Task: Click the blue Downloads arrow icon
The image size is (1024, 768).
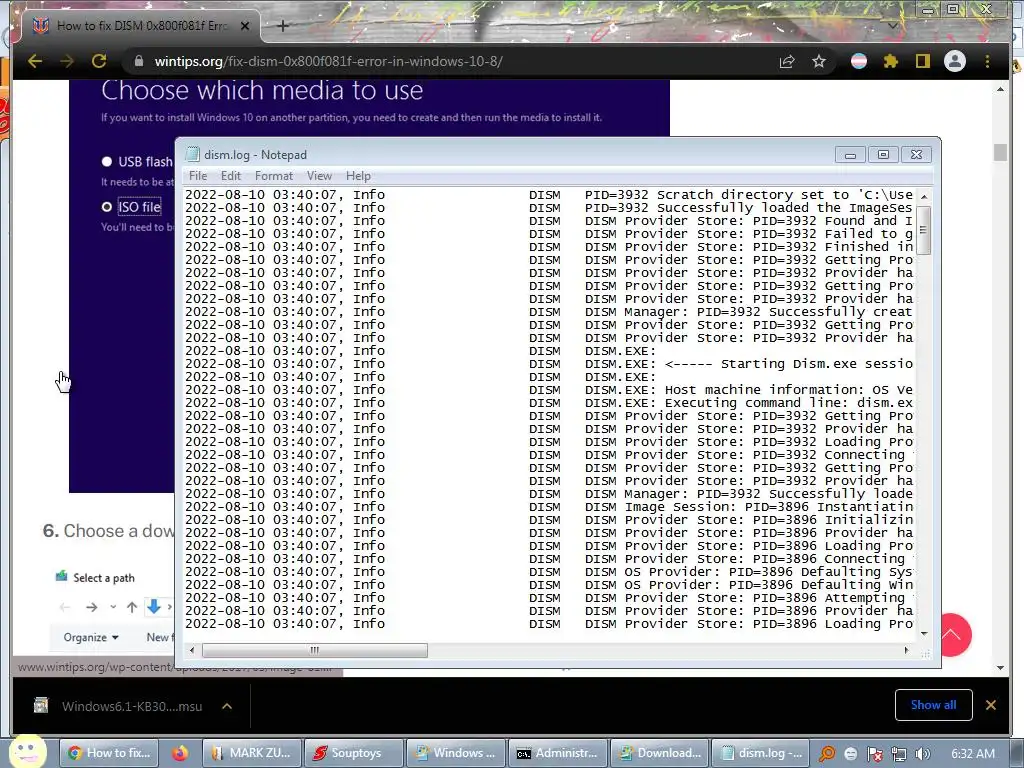Action: coord(153,607)
